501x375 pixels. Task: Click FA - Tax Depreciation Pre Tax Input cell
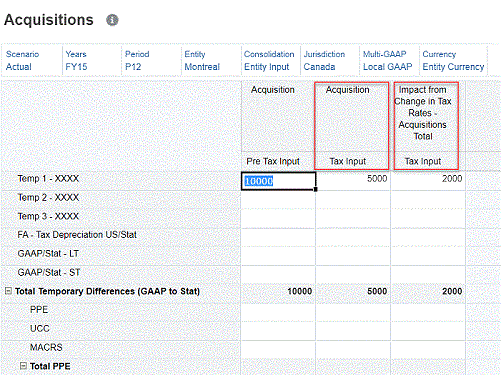(x=278, y=237)
